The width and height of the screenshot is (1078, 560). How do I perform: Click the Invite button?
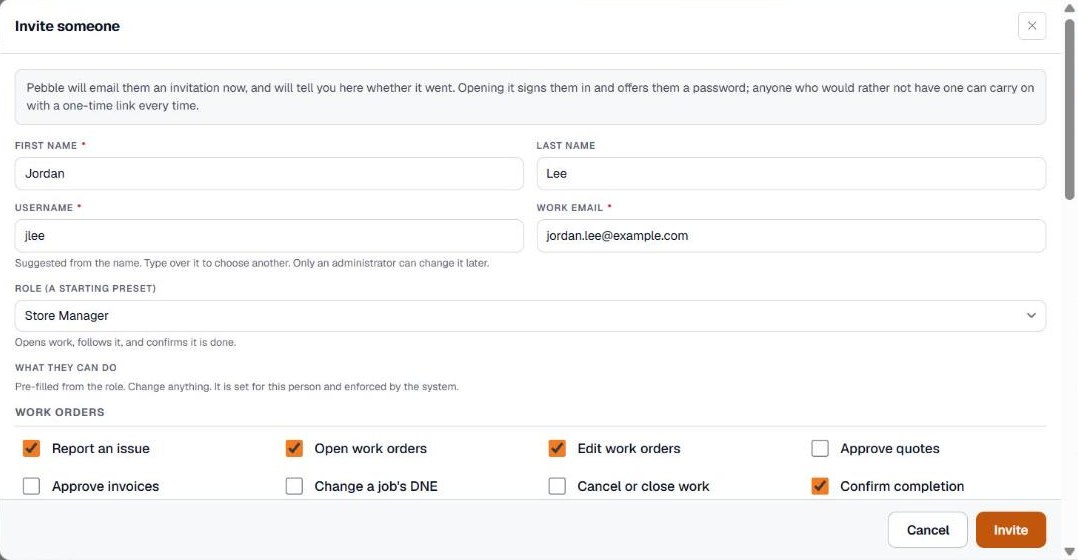pos(1011,530)
